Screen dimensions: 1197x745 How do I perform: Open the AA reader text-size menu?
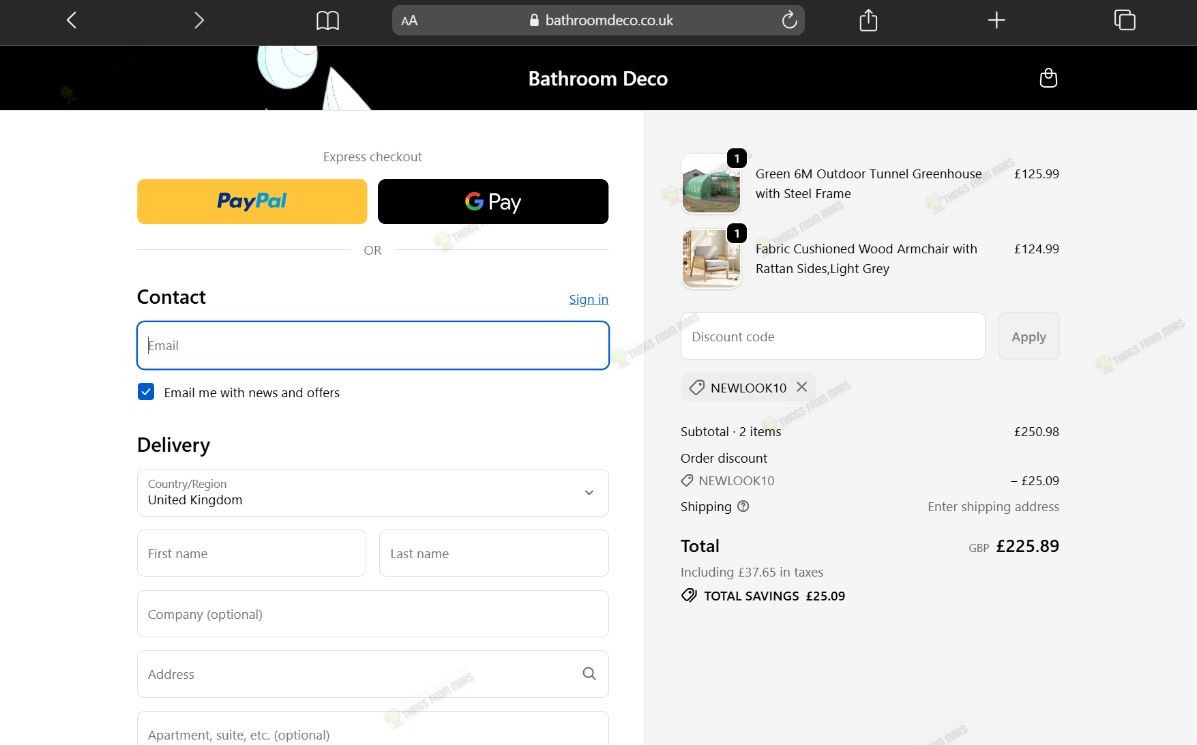pos(409,21)
